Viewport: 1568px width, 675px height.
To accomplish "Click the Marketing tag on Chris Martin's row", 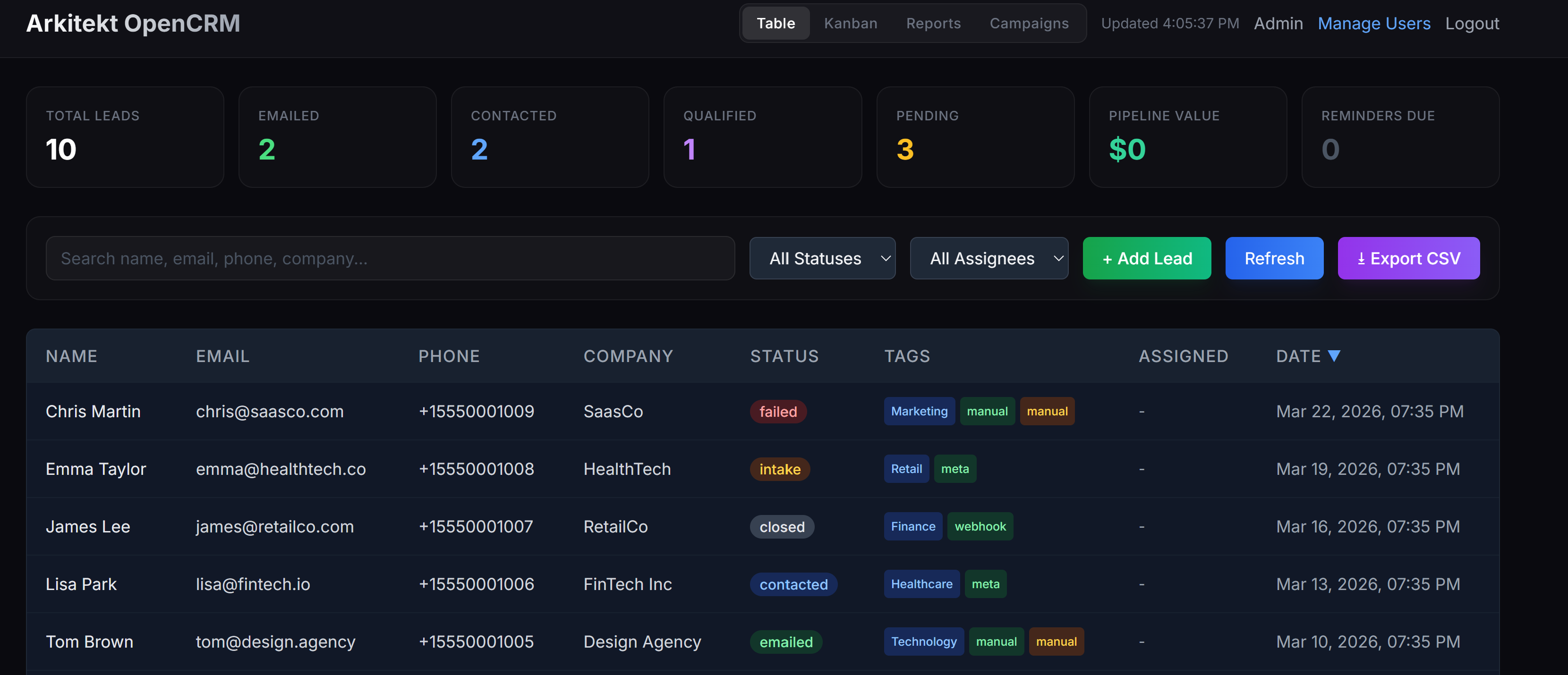I will click(x=919, y=411).
